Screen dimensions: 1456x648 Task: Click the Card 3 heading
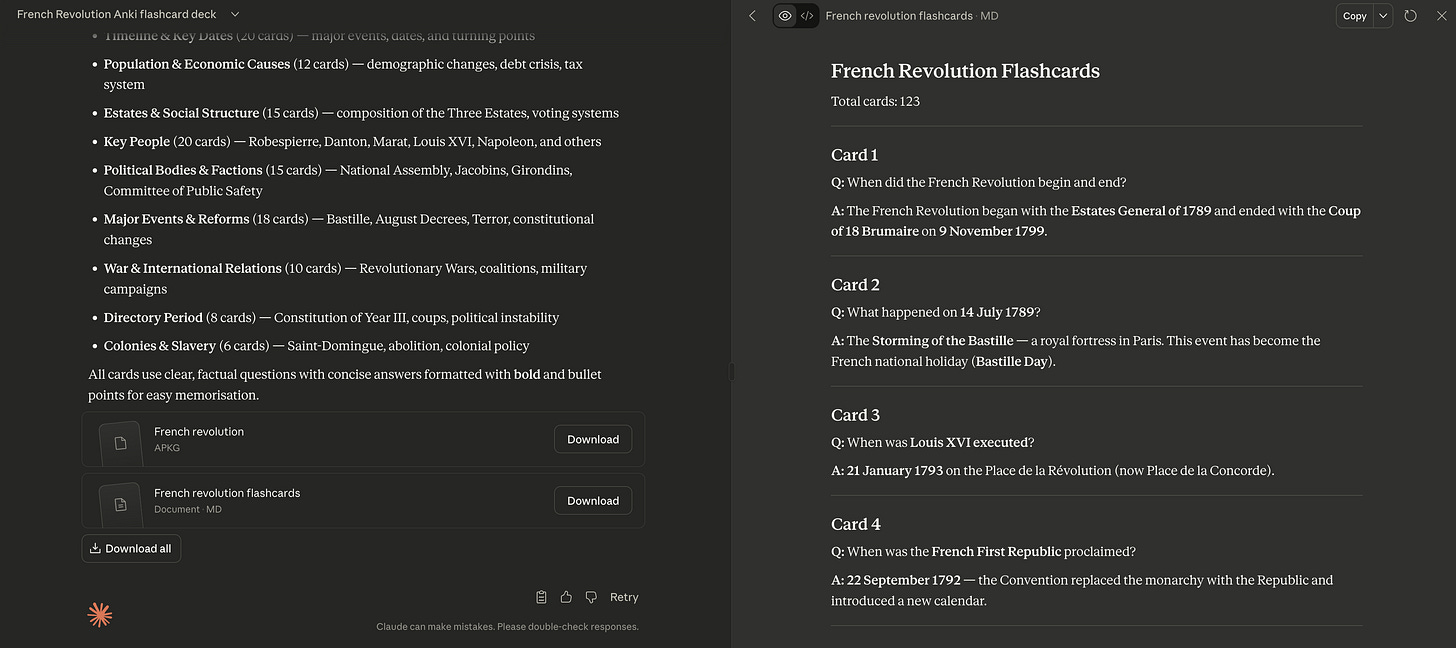855,415
